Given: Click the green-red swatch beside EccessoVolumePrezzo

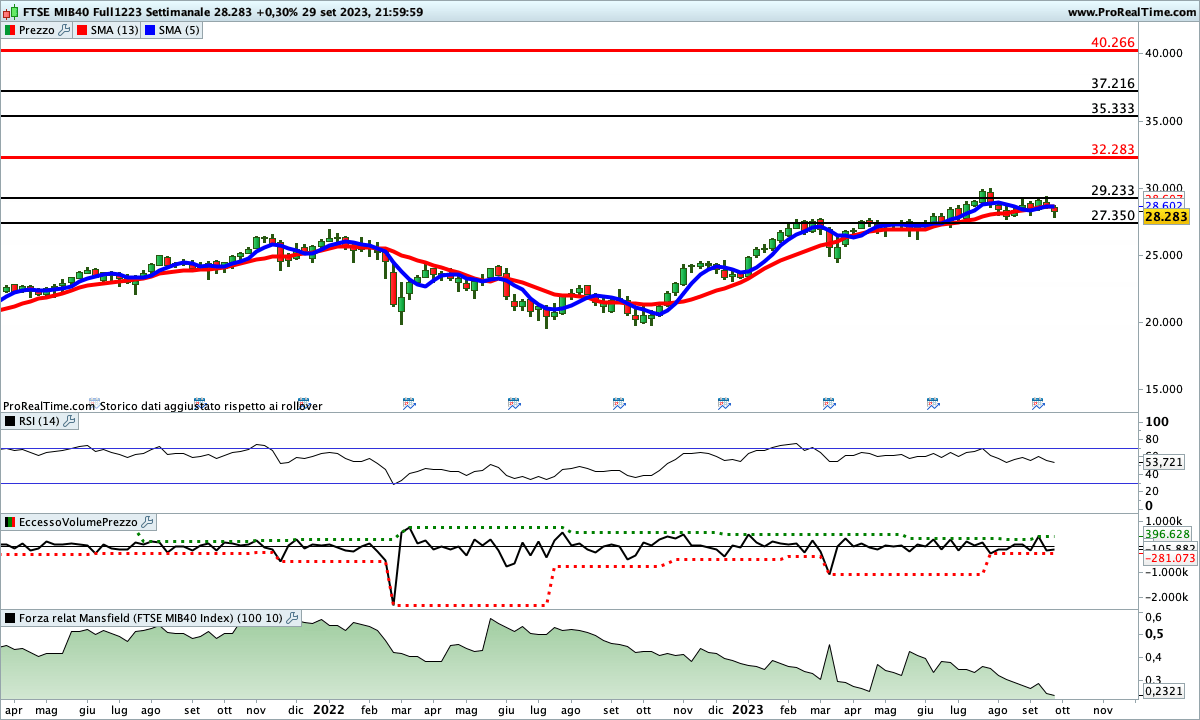Looking at the screenshot, I should [8, 521].
